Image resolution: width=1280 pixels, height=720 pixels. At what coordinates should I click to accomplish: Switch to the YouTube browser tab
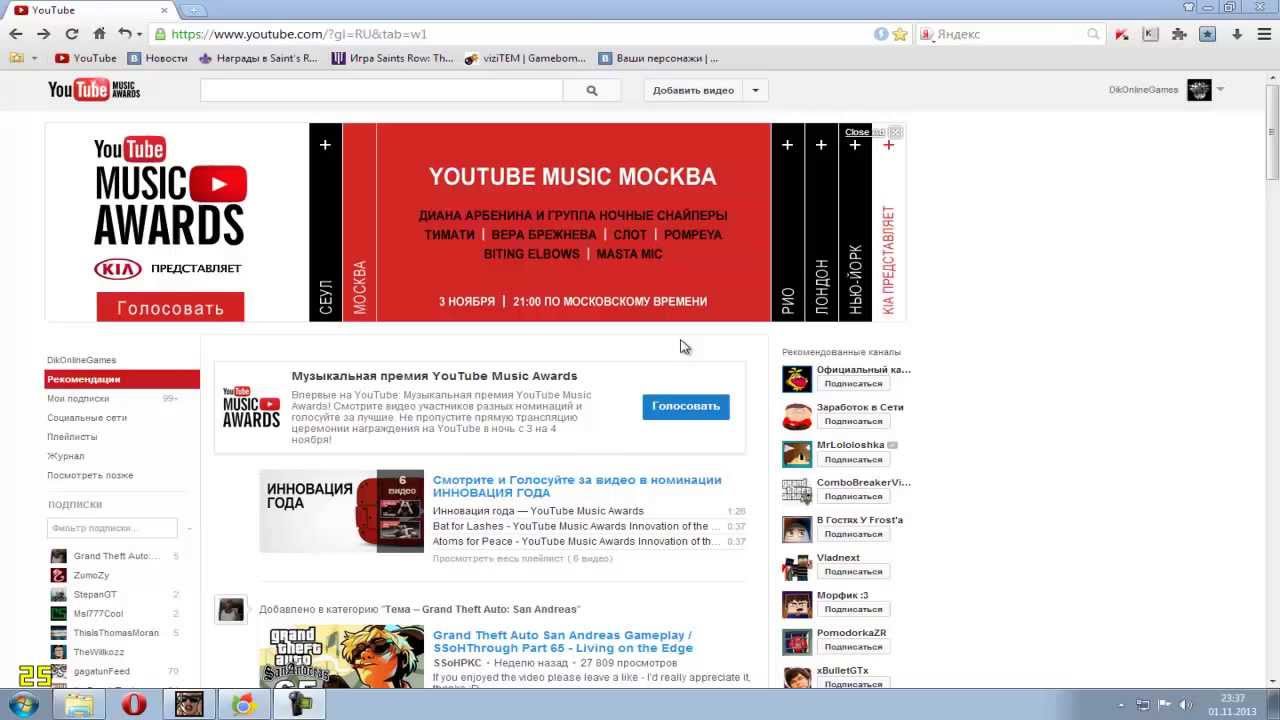(x=90, y=10)
